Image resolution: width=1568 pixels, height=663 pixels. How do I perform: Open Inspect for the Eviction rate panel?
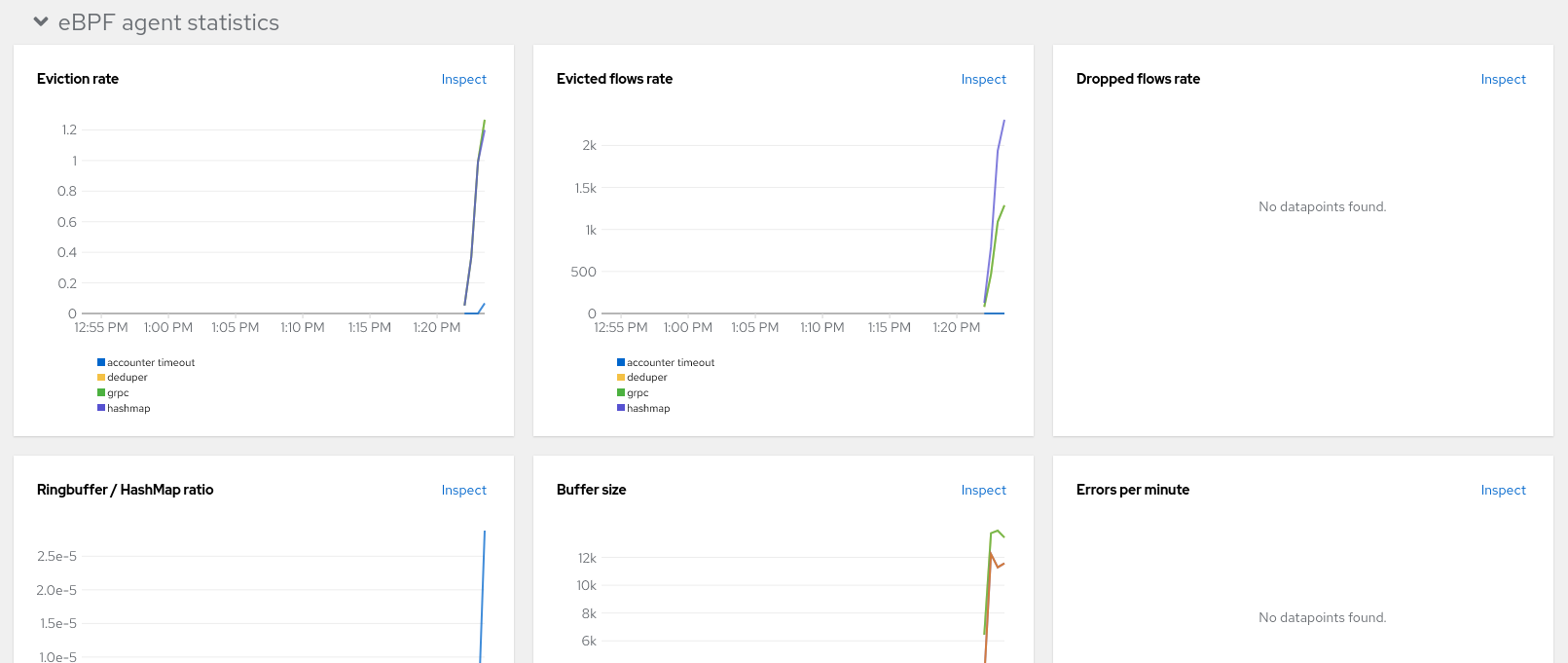463,80
